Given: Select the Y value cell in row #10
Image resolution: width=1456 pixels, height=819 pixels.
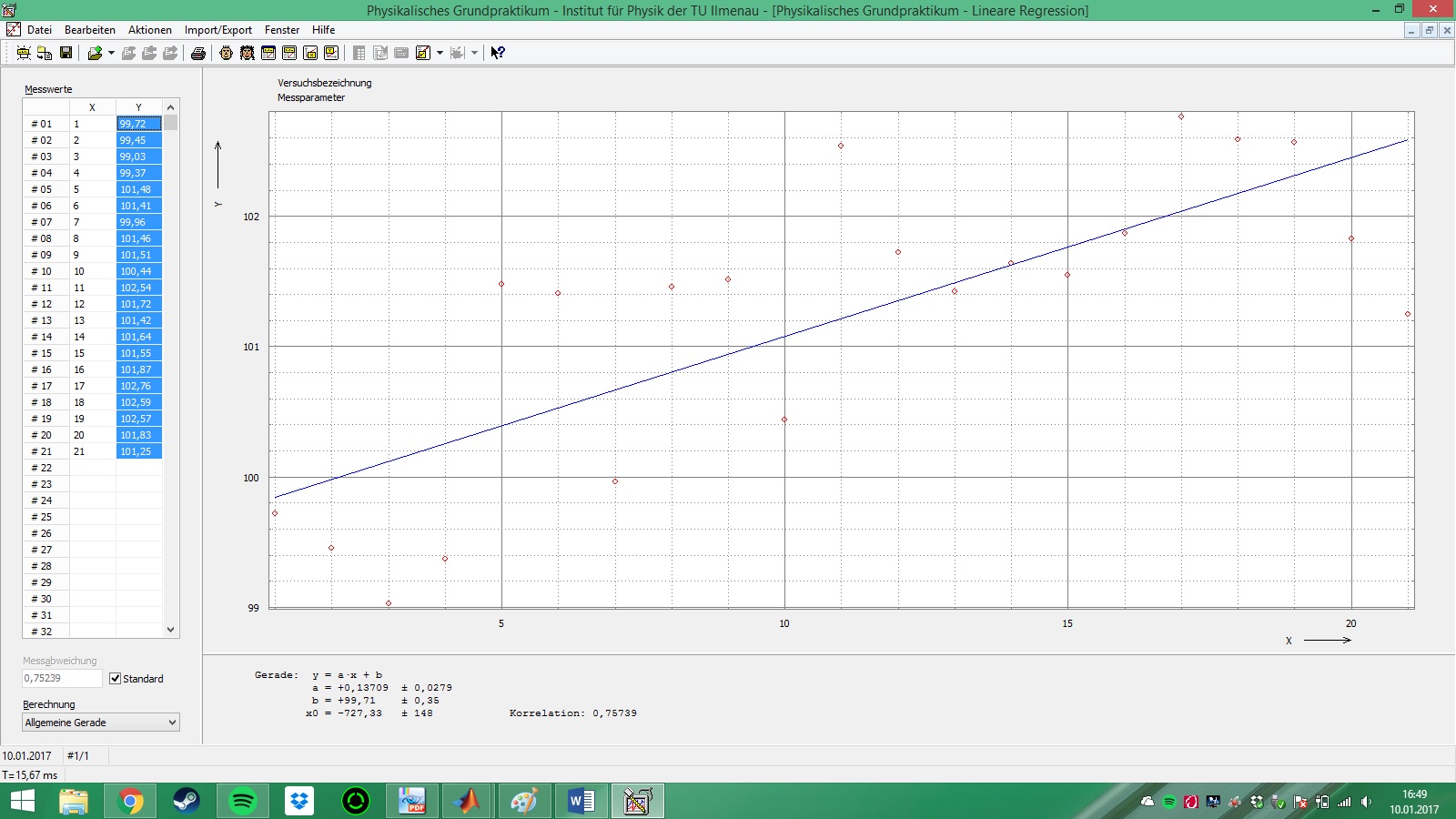Looking at the screenshot, I should point(138,271).
